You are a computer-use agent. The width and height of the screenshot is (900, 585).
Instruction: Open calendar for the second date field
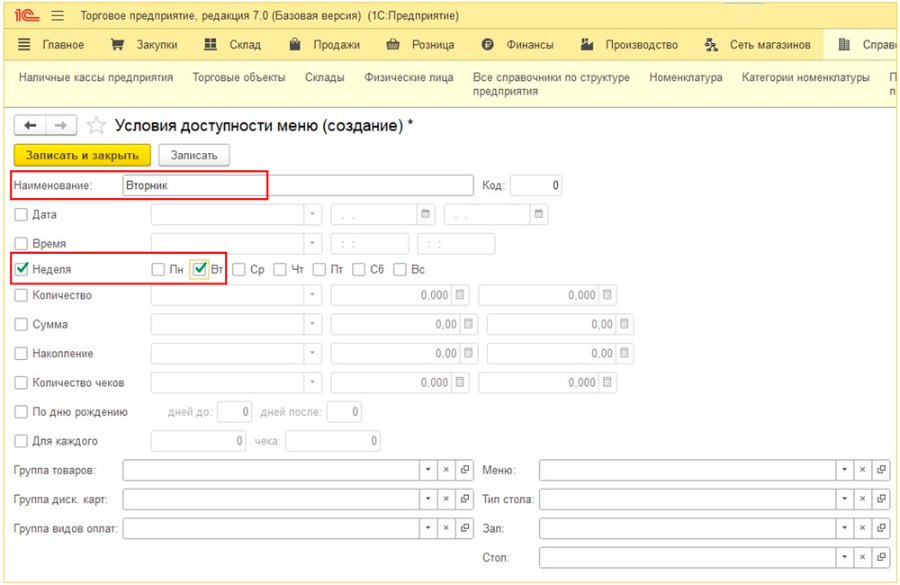coord(538,214)
